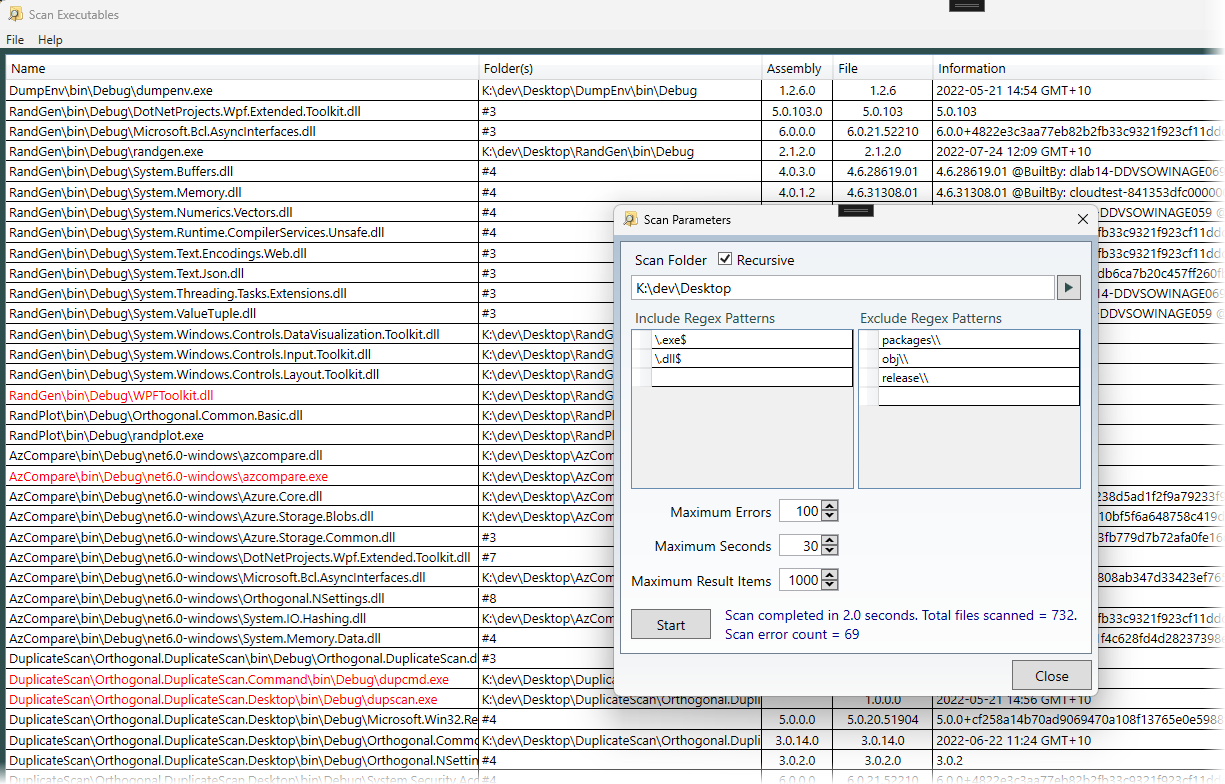Click the Maximum Seconds value field

point(801,546)
